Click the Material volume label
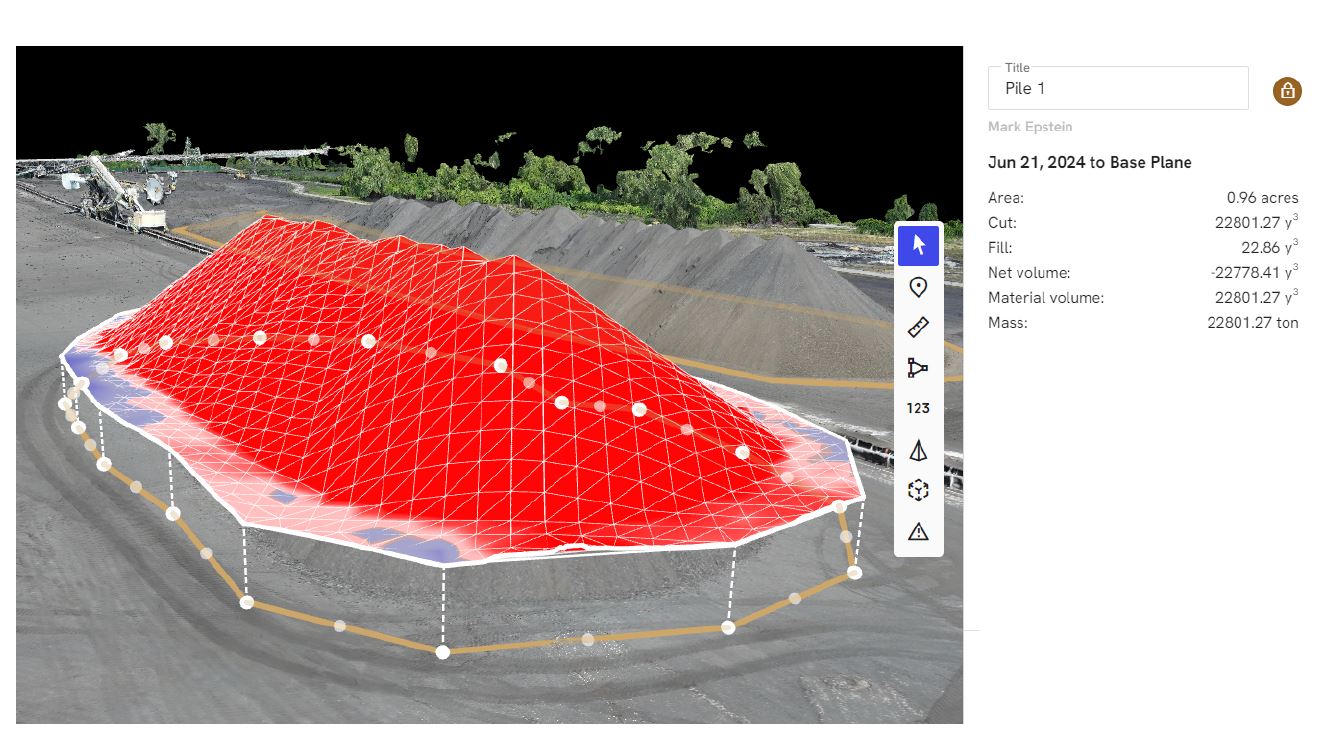The image size is (1321, 749). pyautogui.click(x=1045, y=298)
